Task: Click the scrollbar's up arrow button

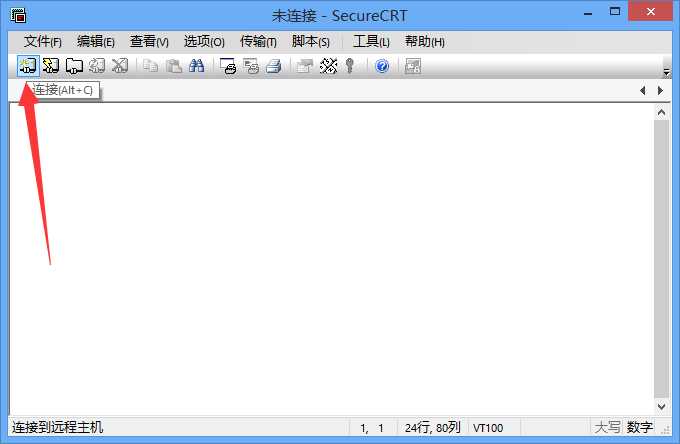Action: 661,113
